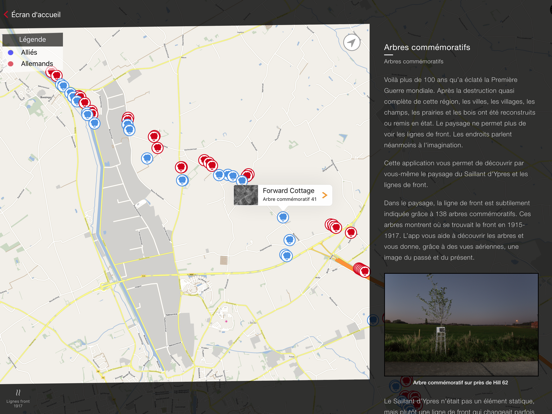Select the blue marker below Forward Cottage callout
The image size is (552, 414).
(x=283, y=217)
